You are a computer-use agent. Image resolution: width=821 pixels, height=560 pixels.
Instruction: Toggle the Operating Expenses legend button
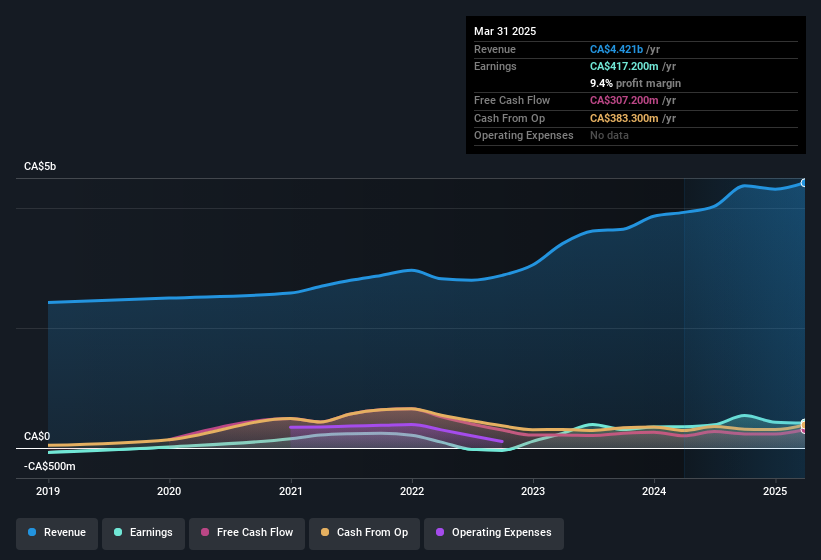point(494,533)
